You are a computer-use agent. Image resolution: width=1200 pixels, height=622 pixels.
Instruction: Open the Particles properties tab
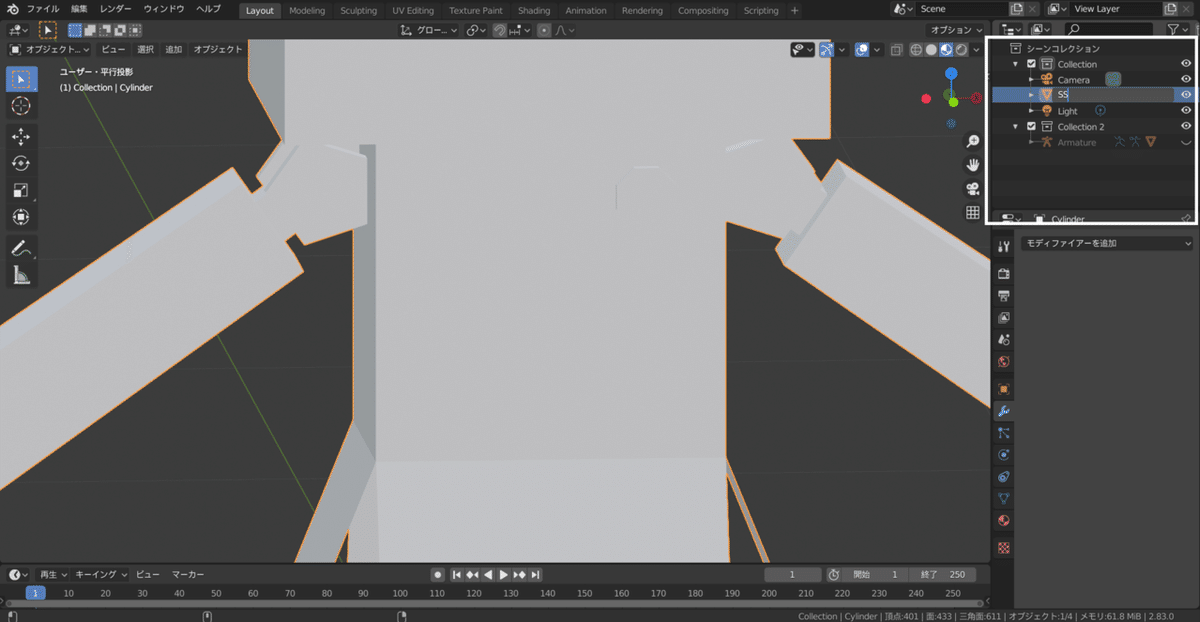click(1004, 432)
